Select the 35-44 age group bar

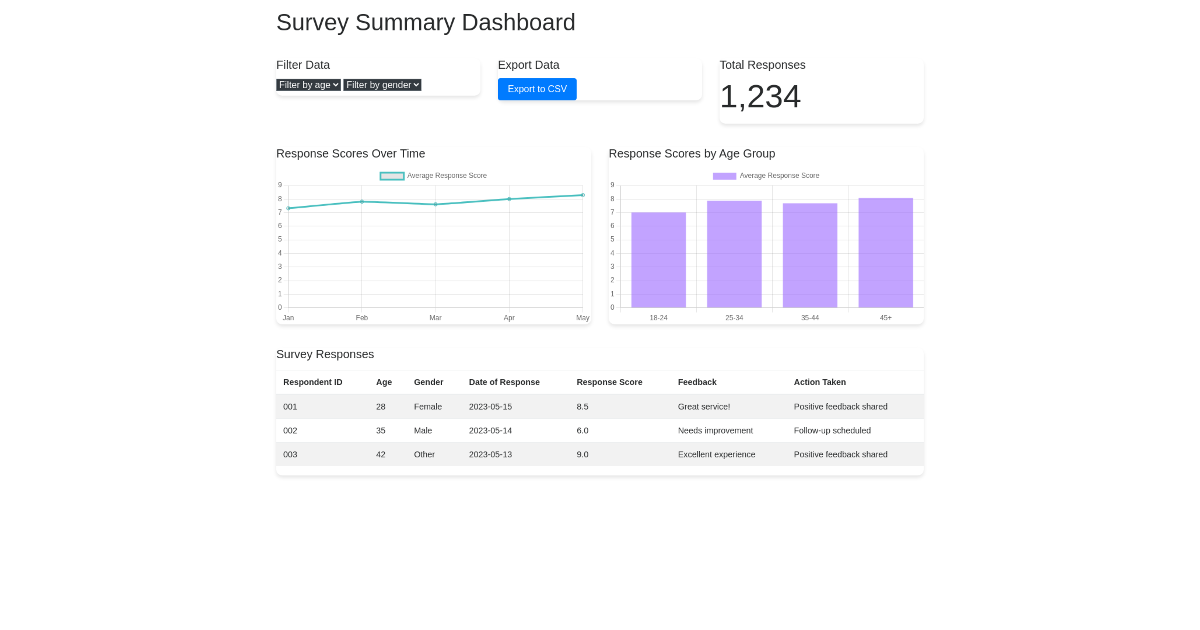[810, 253]
